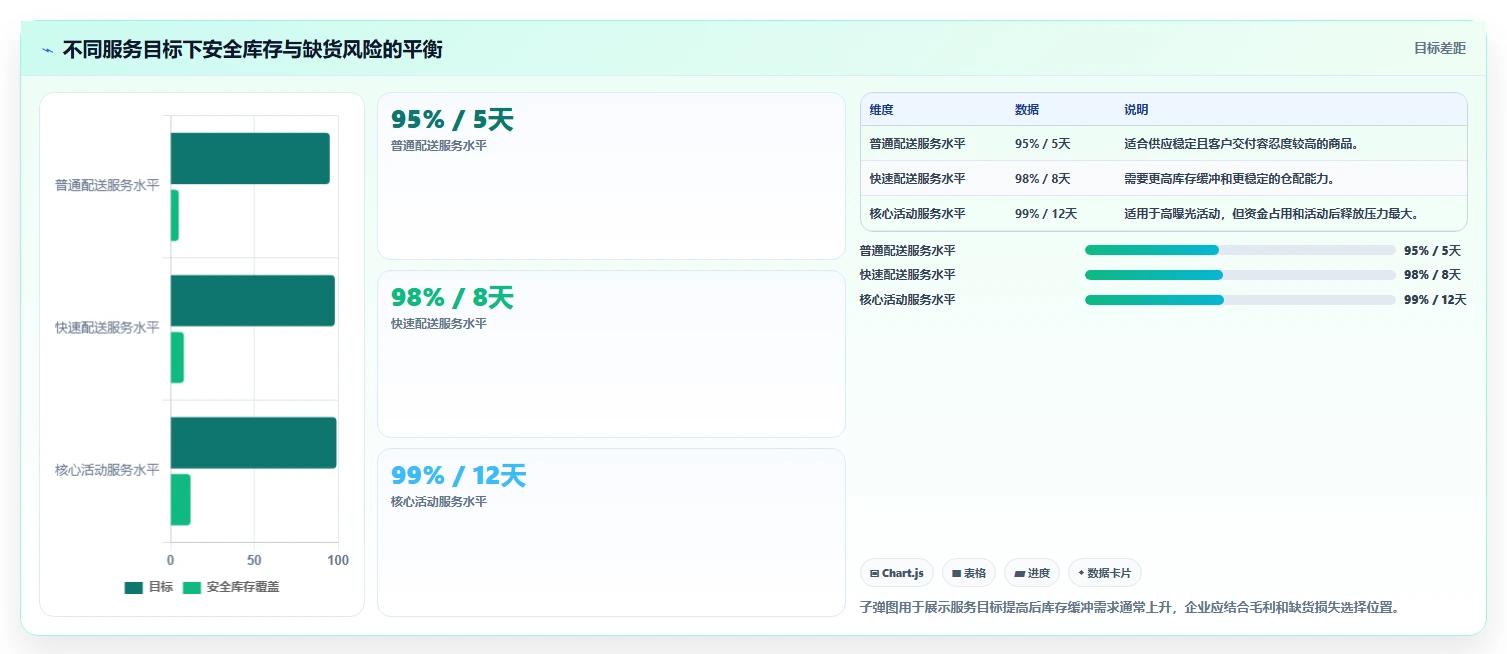Image resolution: width=1507 pixels, height=654 pixels.
Task: Select the 表格 tag chip
Action: pos(969,573)
